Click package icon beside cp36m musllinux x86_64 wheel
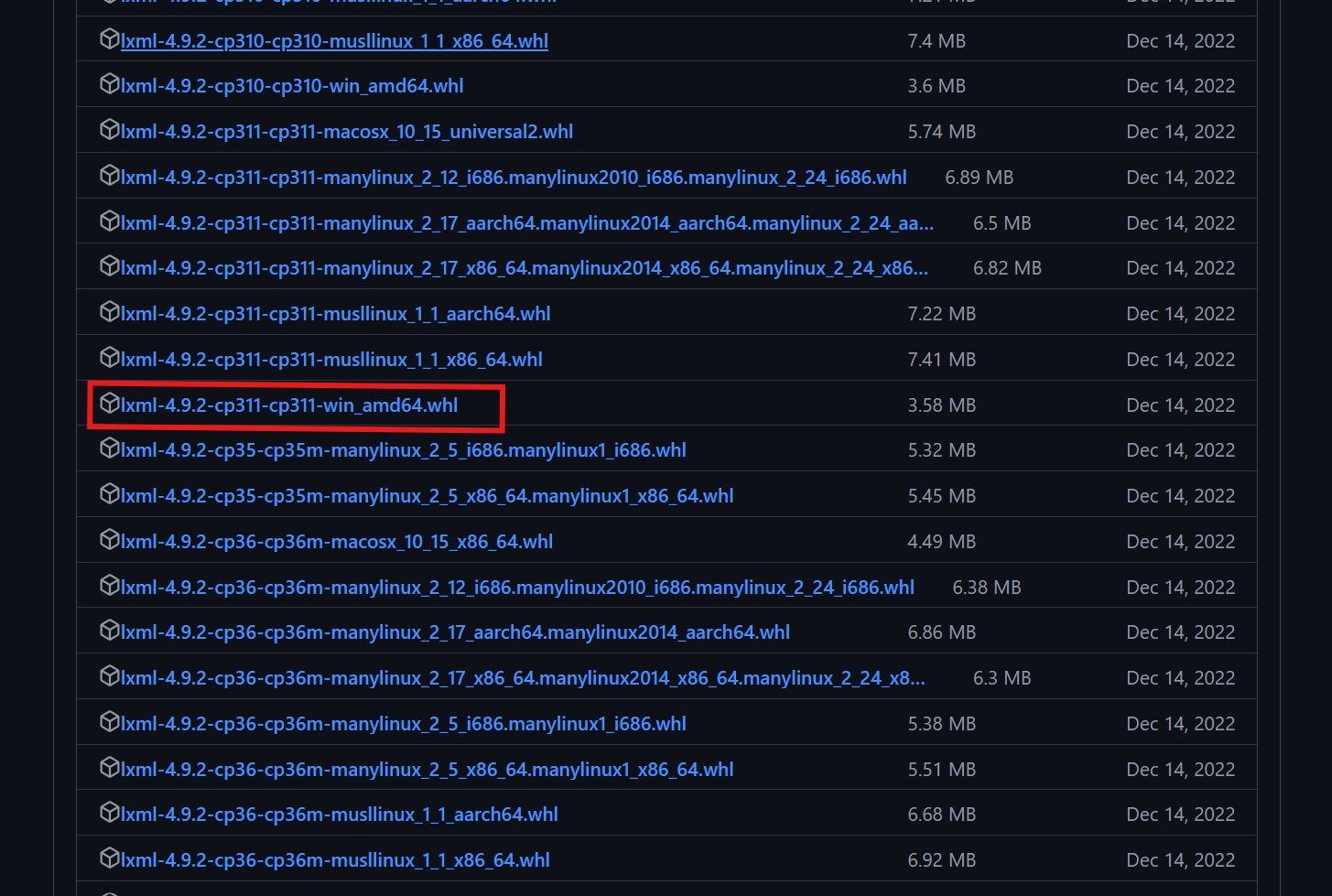1332x896 pixels. 109,858
